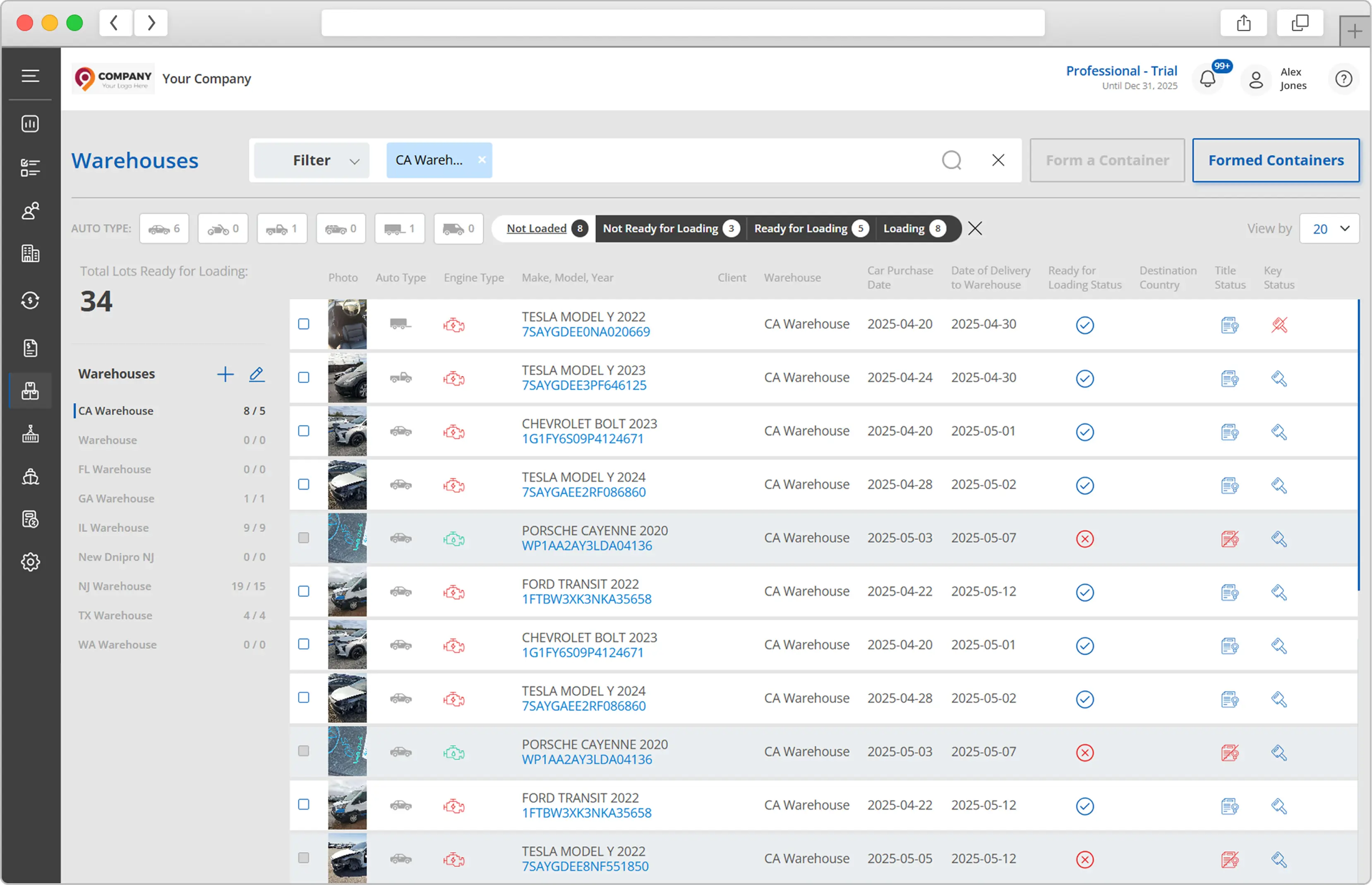Click the browser address bar
Screen dimensions: 1372x885
[683, 23]
